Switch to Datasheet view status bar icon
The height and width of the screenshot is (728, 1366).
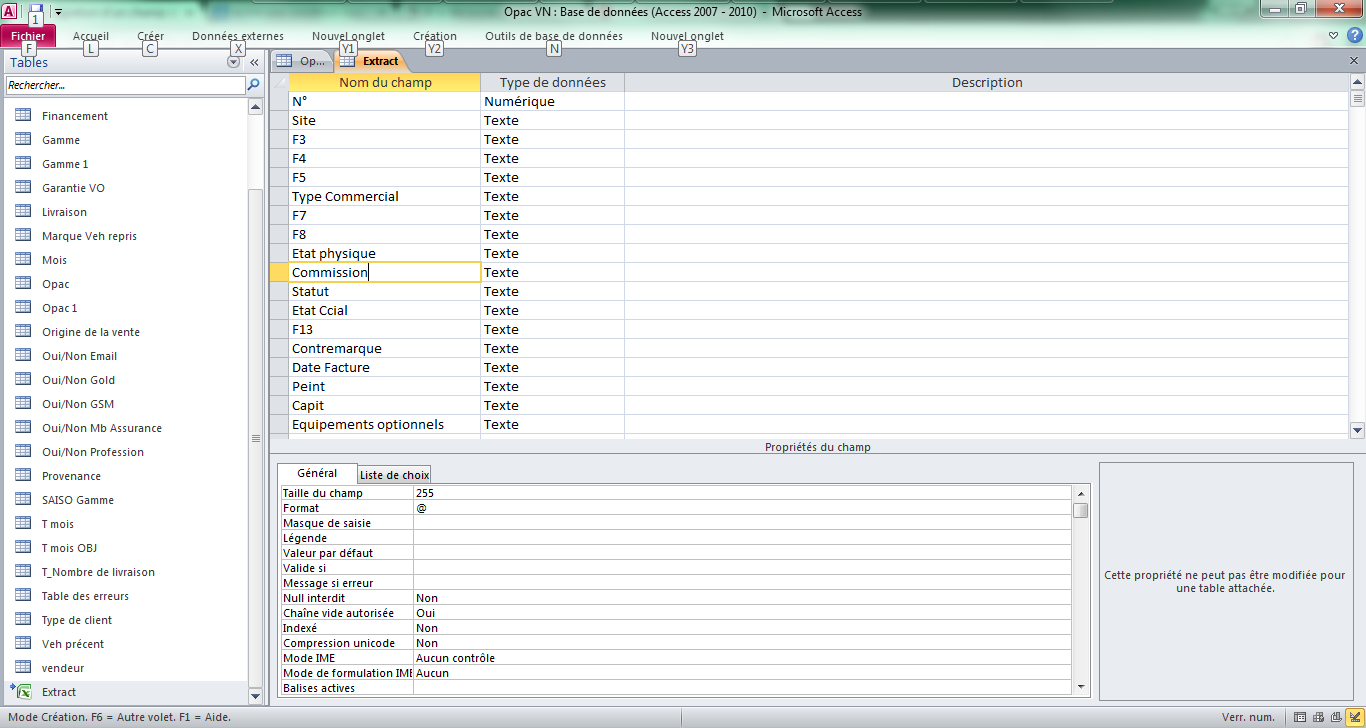pyautogui.click(x=1300, y=717)
